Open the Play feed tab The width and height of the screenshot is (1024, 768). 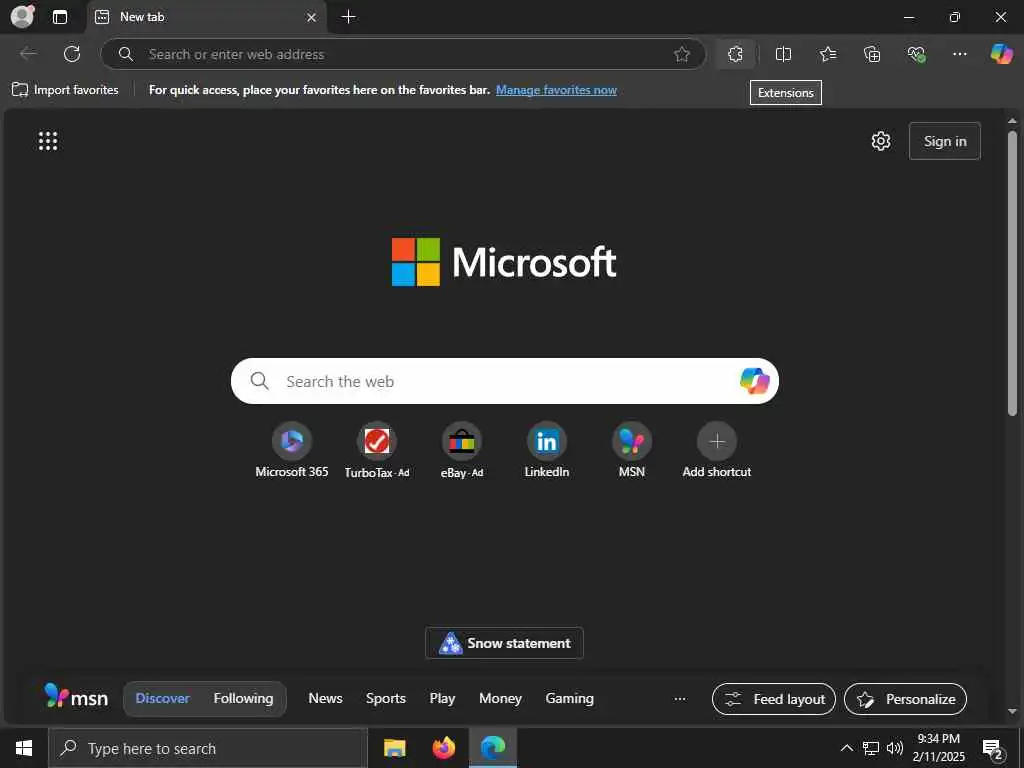442,699
